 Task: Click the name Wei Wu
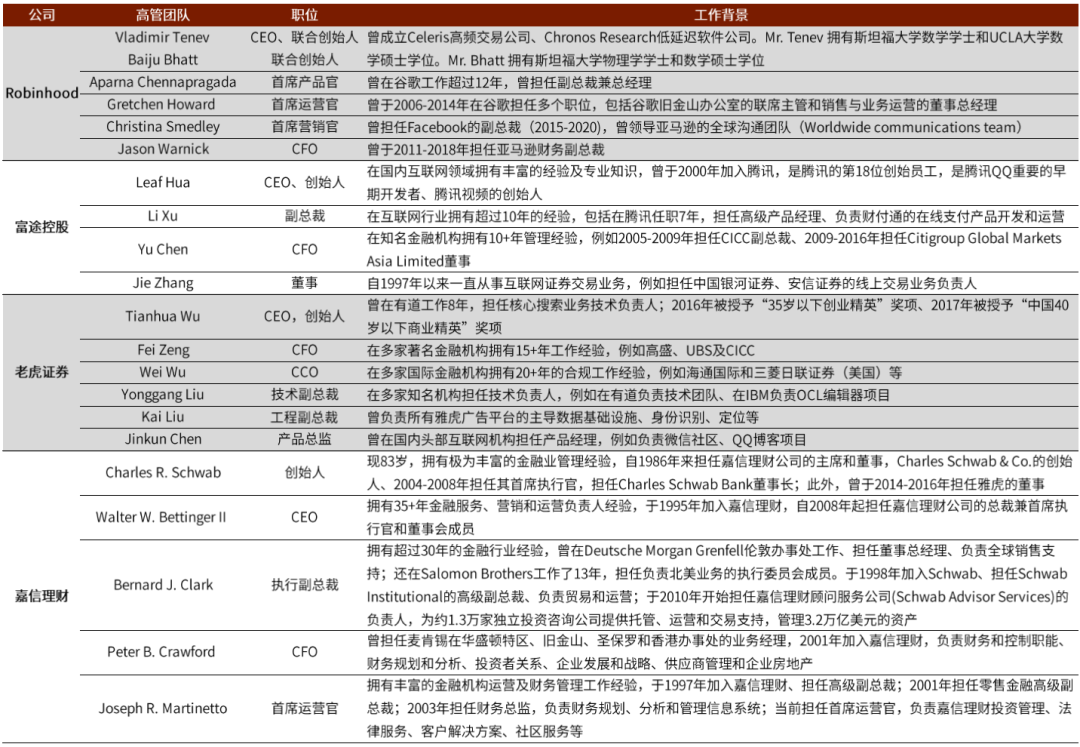163,372
